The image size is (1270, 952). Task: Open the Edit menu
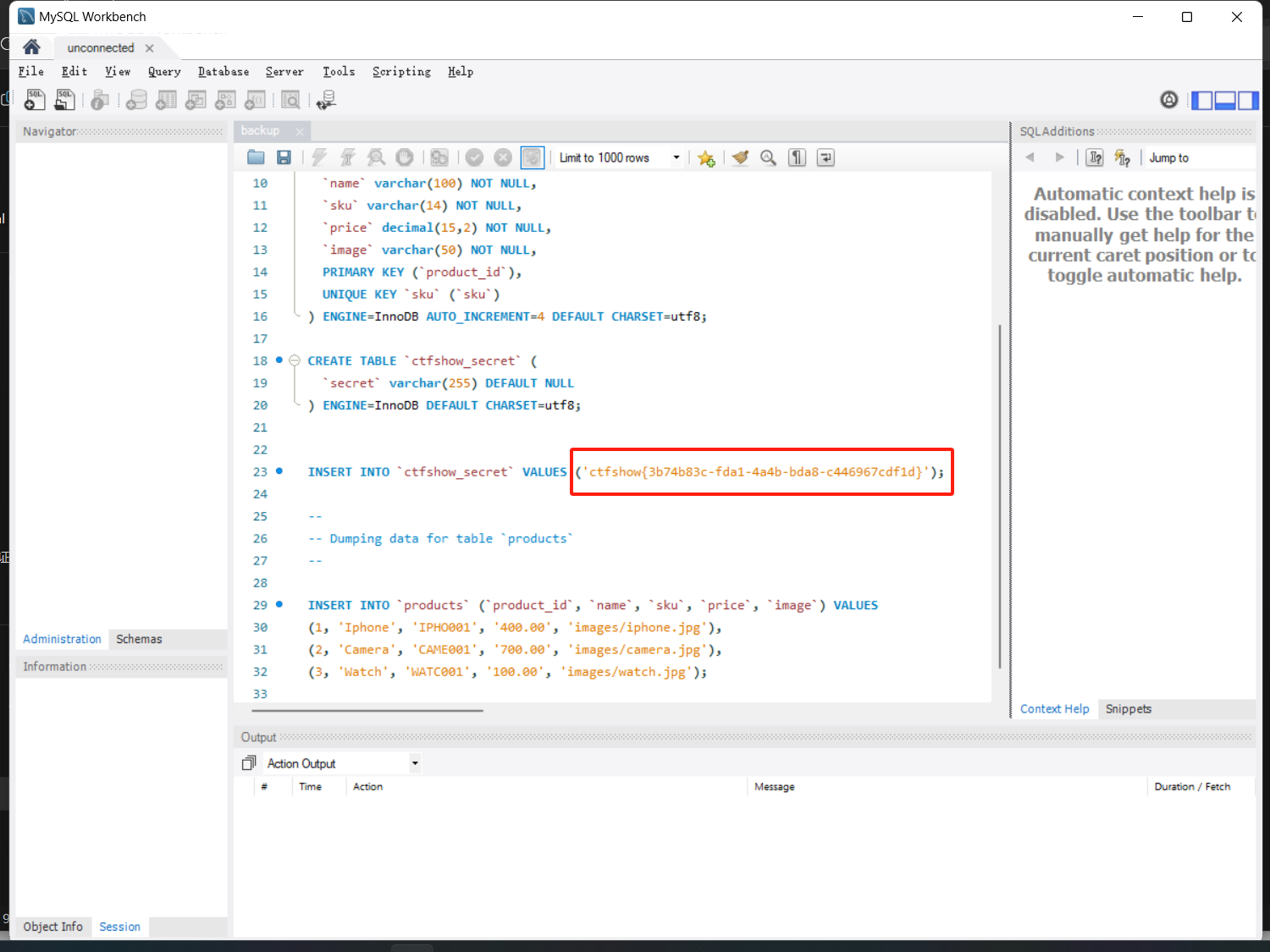pos(75,72)
